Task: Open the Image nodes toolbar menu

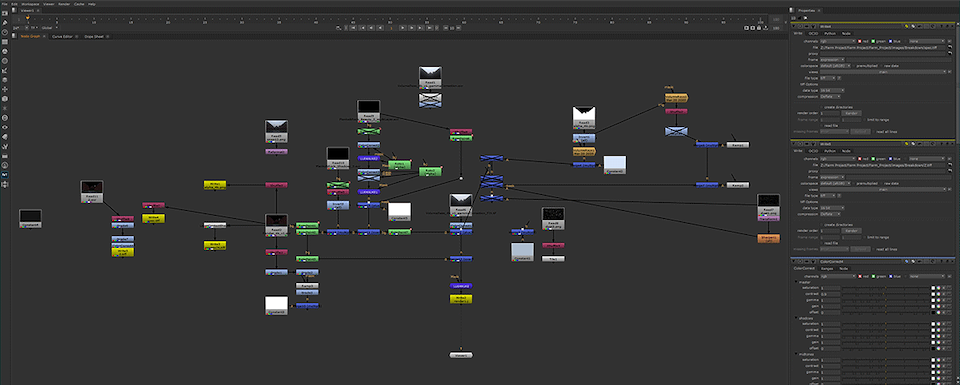Action: [x=6, y=13]
